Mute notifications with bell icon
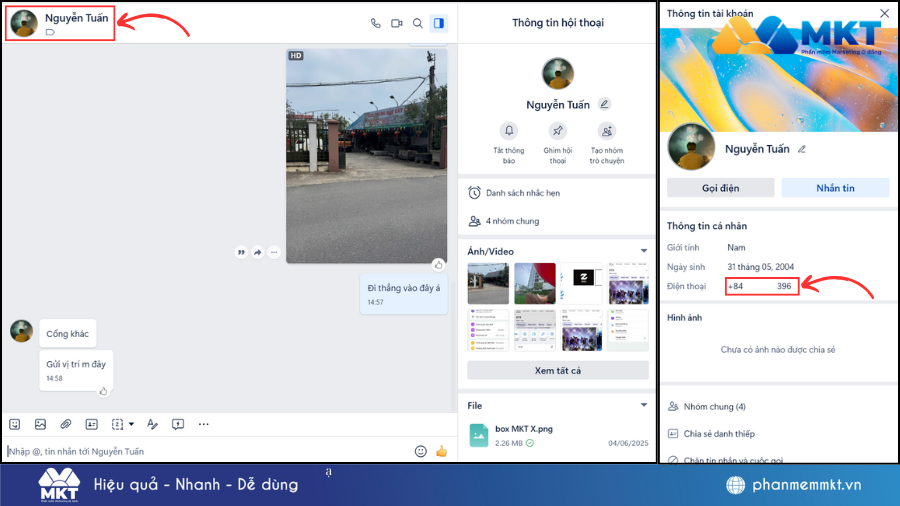The height and width of the screenshot is (506, 900). click(509, 131)
